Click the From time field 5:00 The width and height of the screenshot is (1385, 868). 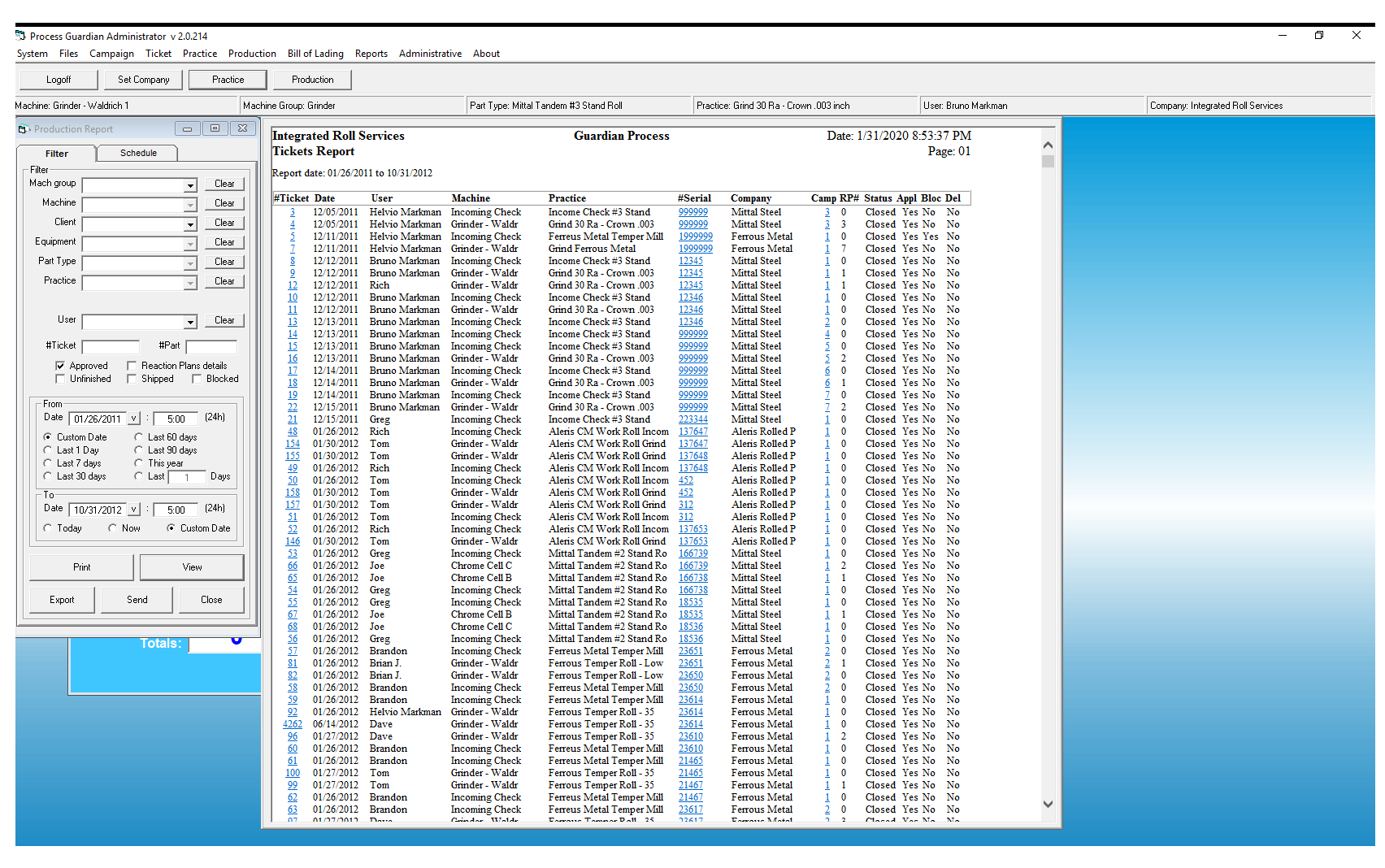pos(176,419)
